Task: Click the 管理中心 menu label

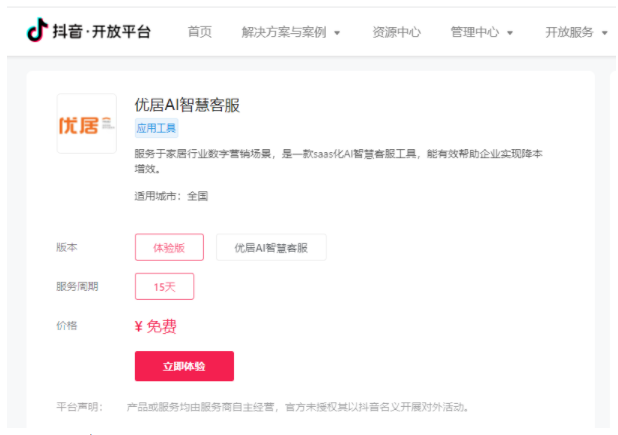Action: 475,32
